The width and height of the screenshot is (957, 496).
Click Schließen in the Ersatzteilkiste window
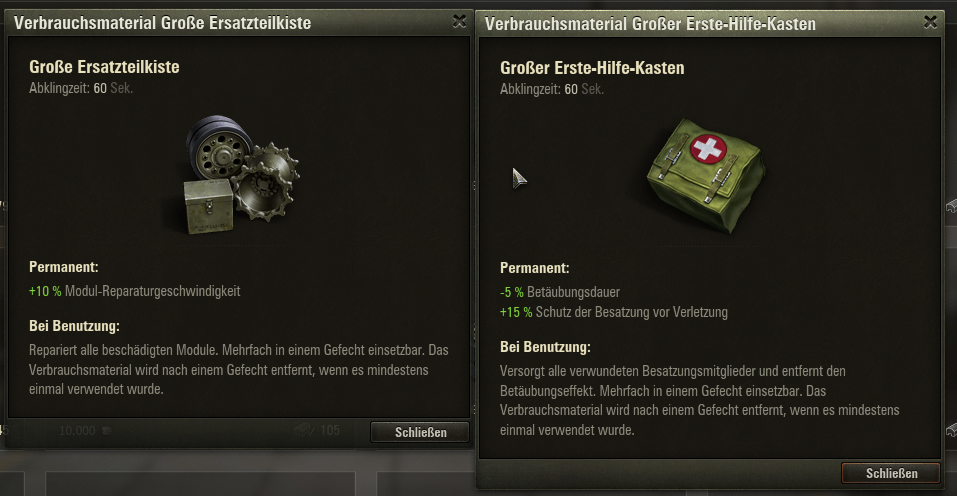tap(420, 432)
